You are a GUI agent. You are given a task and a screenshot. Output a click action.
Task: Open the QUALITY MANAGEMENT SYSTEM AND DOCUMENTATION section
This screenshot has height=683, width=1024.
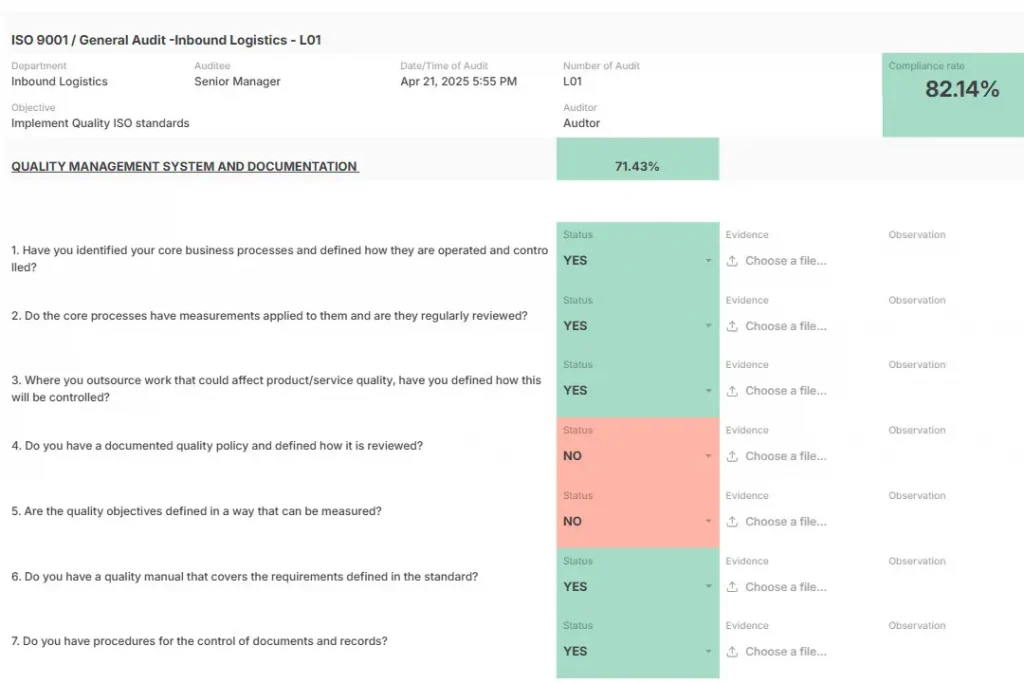point(184,166)
